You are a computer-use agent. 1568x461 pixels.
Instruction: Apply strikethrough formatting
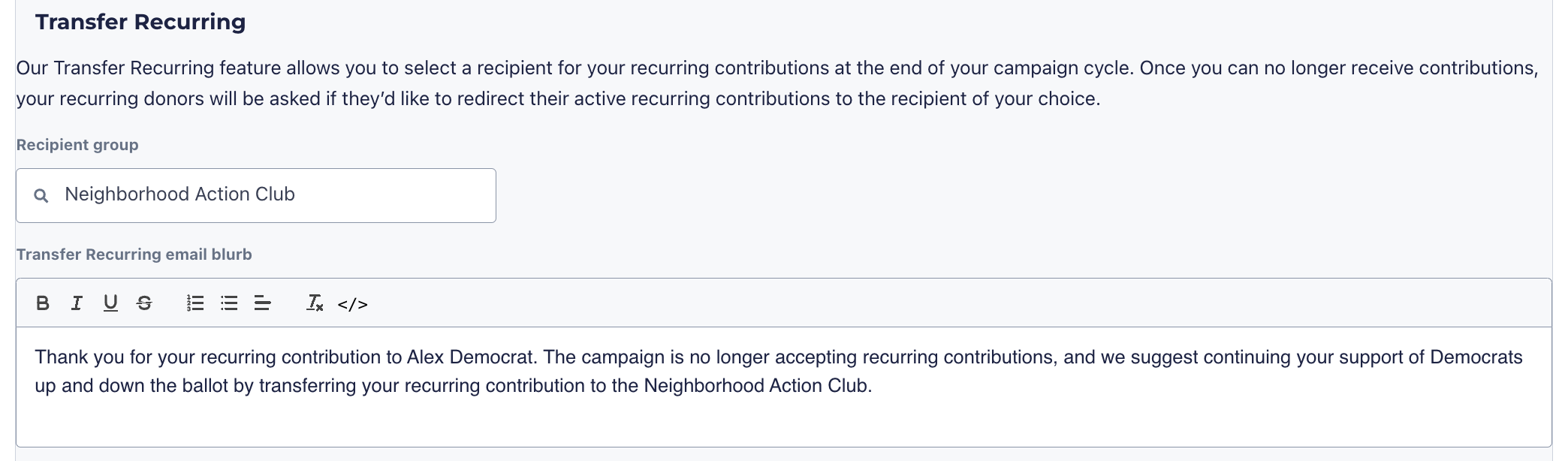pos(144,303)
